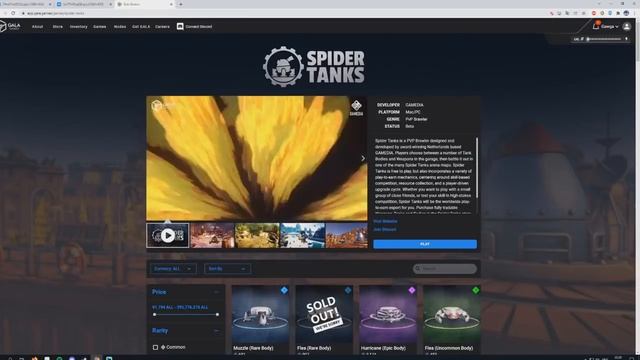Select the fourth gallery thumbnail
The height and width of the screenshot is (360, 640).
coord(302,236)
